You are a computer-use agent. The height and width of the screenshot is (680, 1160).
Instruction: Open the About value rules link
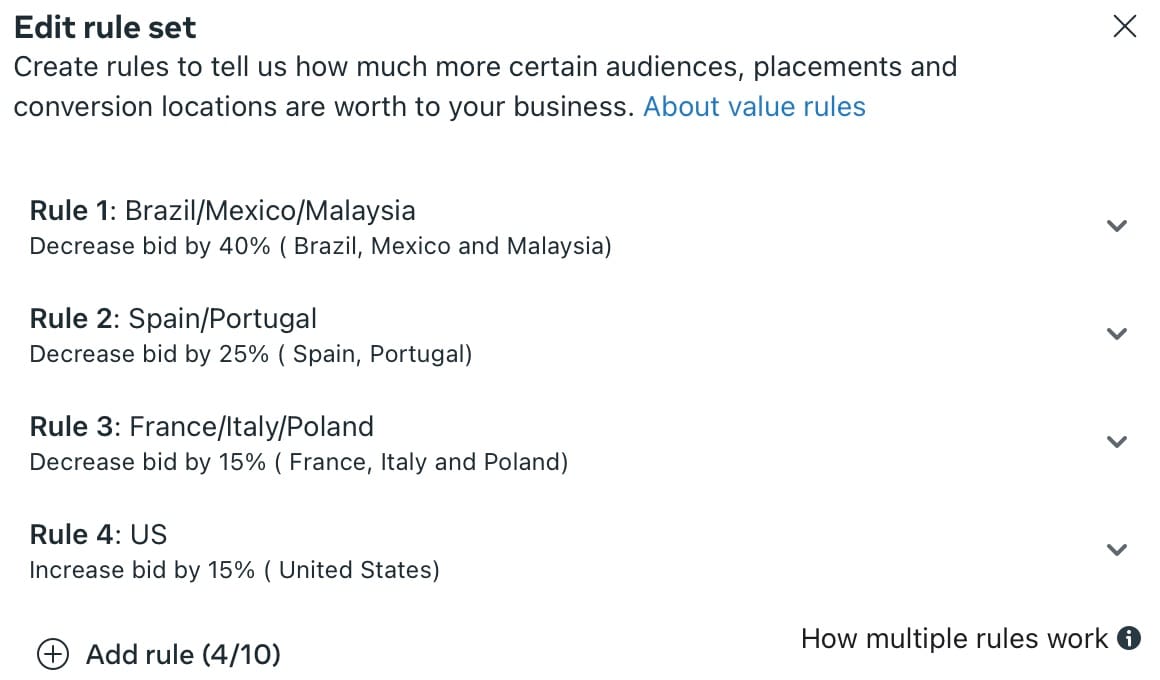(x=752, y=106)
